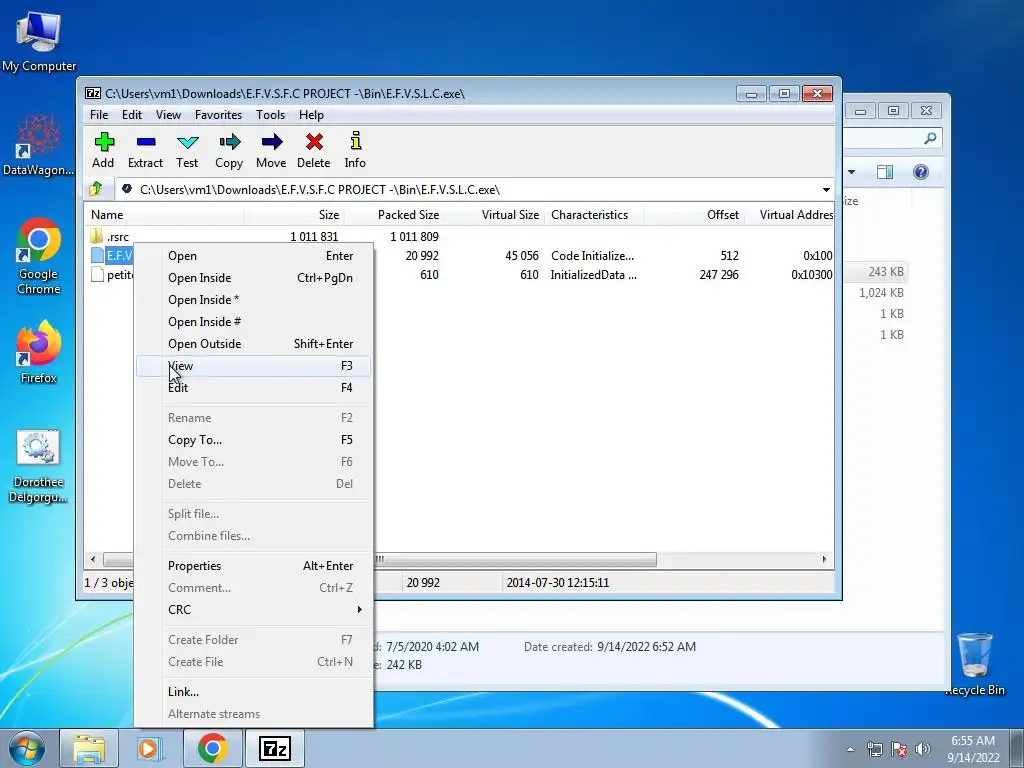Sort by Characteristics column header

[594, 215]
